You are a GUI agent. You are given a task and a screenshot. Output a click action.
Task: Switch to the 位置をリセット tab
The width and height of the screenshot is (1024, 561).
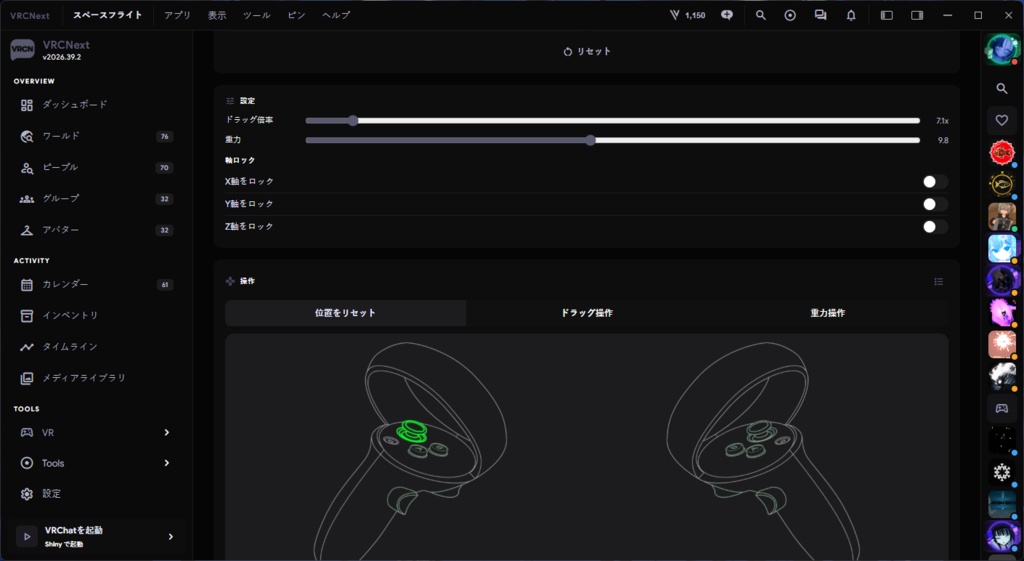(345, 313)
